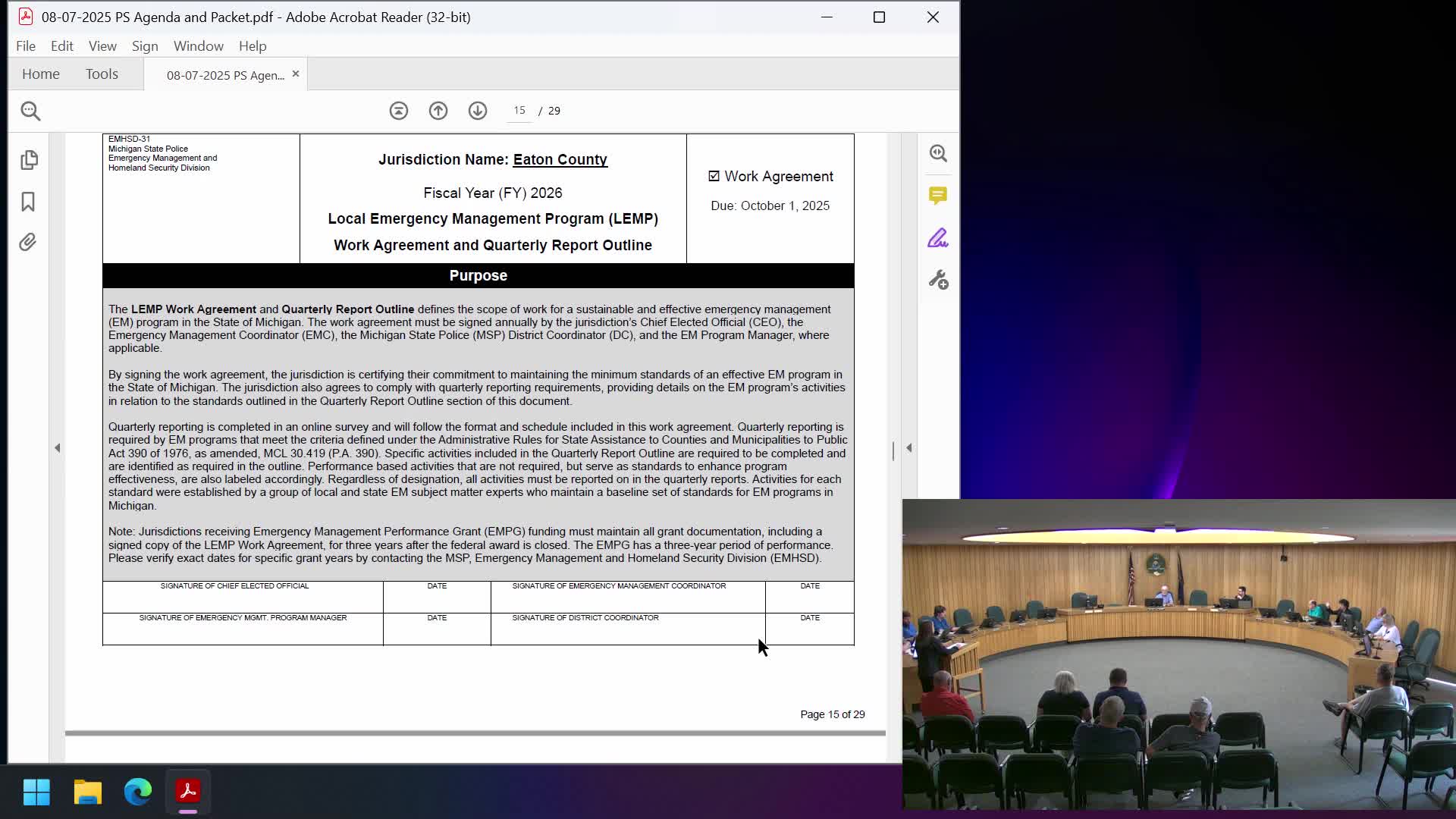
Task: Open the More Tools wrench icon
Action: 938,280
